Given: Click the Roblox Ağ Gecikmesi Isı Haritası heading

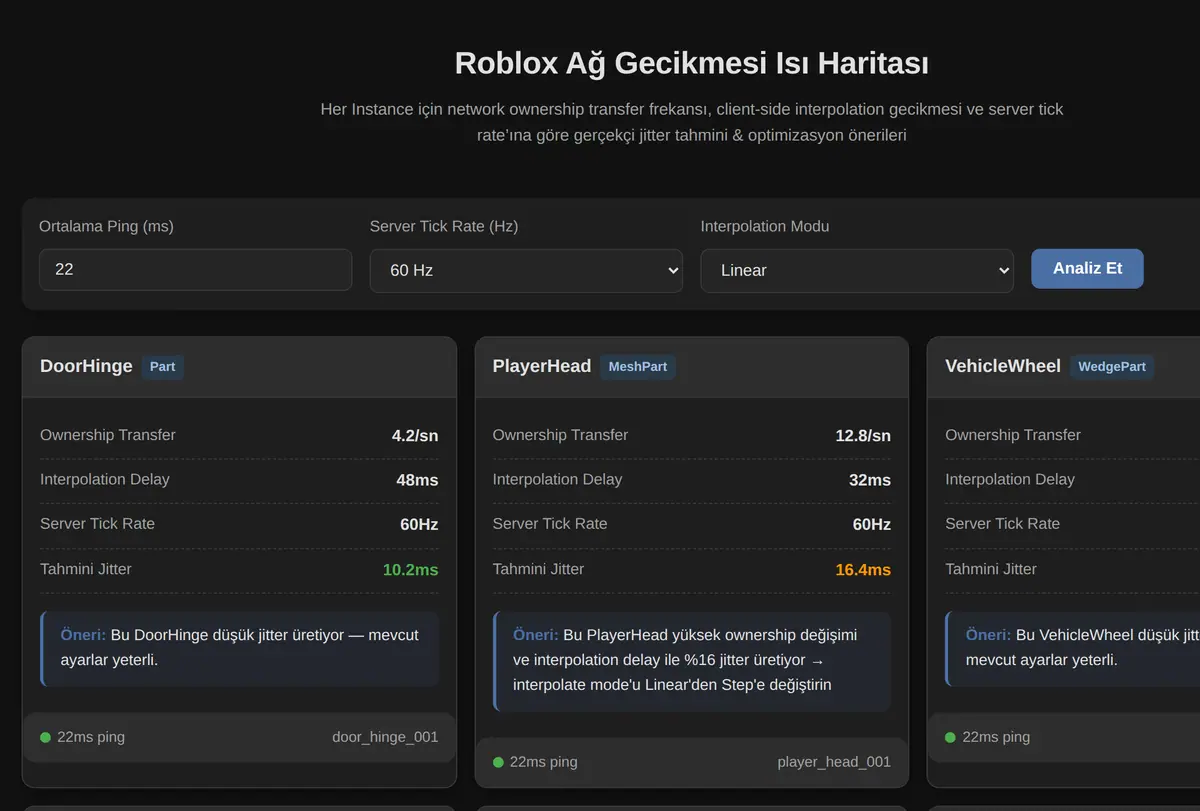Looking at the screenshot, I should [692, 63].
